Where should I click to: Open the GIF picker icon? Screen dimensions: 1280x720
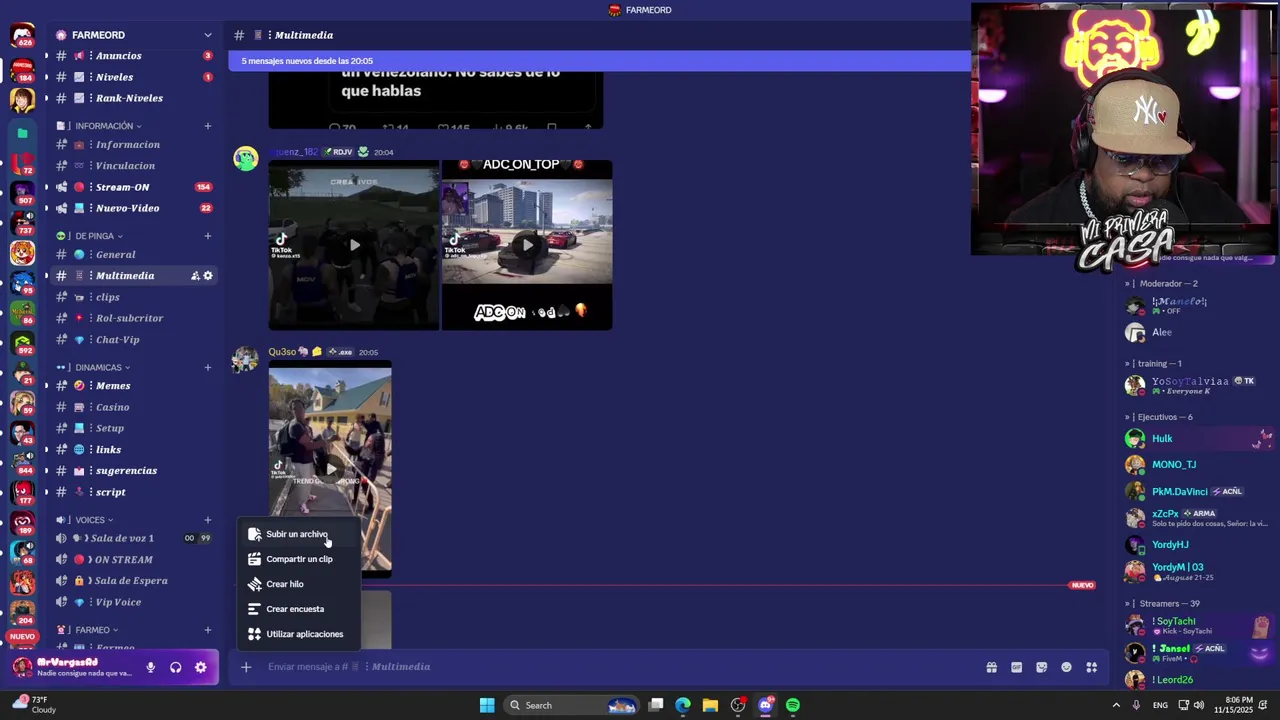(x=1016, y=668)
